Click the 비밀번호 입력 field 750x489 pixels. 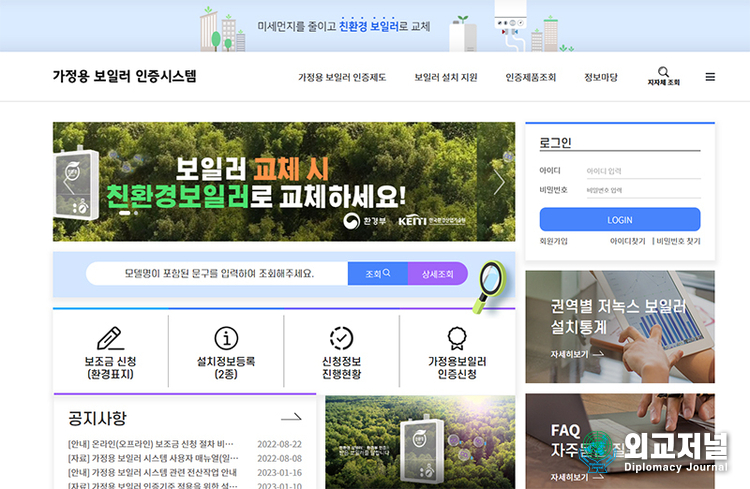tap(643, 190)
